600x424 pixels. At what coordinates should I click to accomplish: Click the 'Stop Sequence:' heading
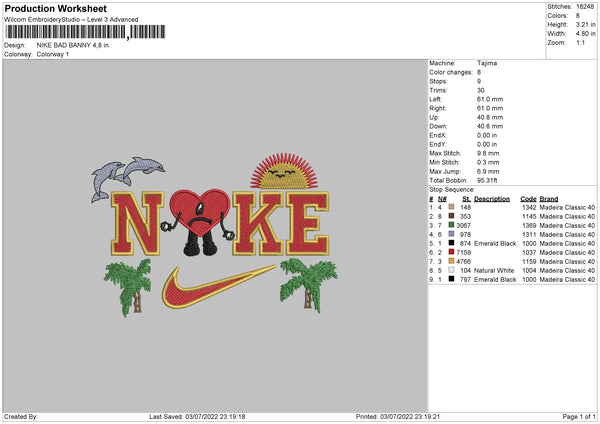[x=452, y=190]
